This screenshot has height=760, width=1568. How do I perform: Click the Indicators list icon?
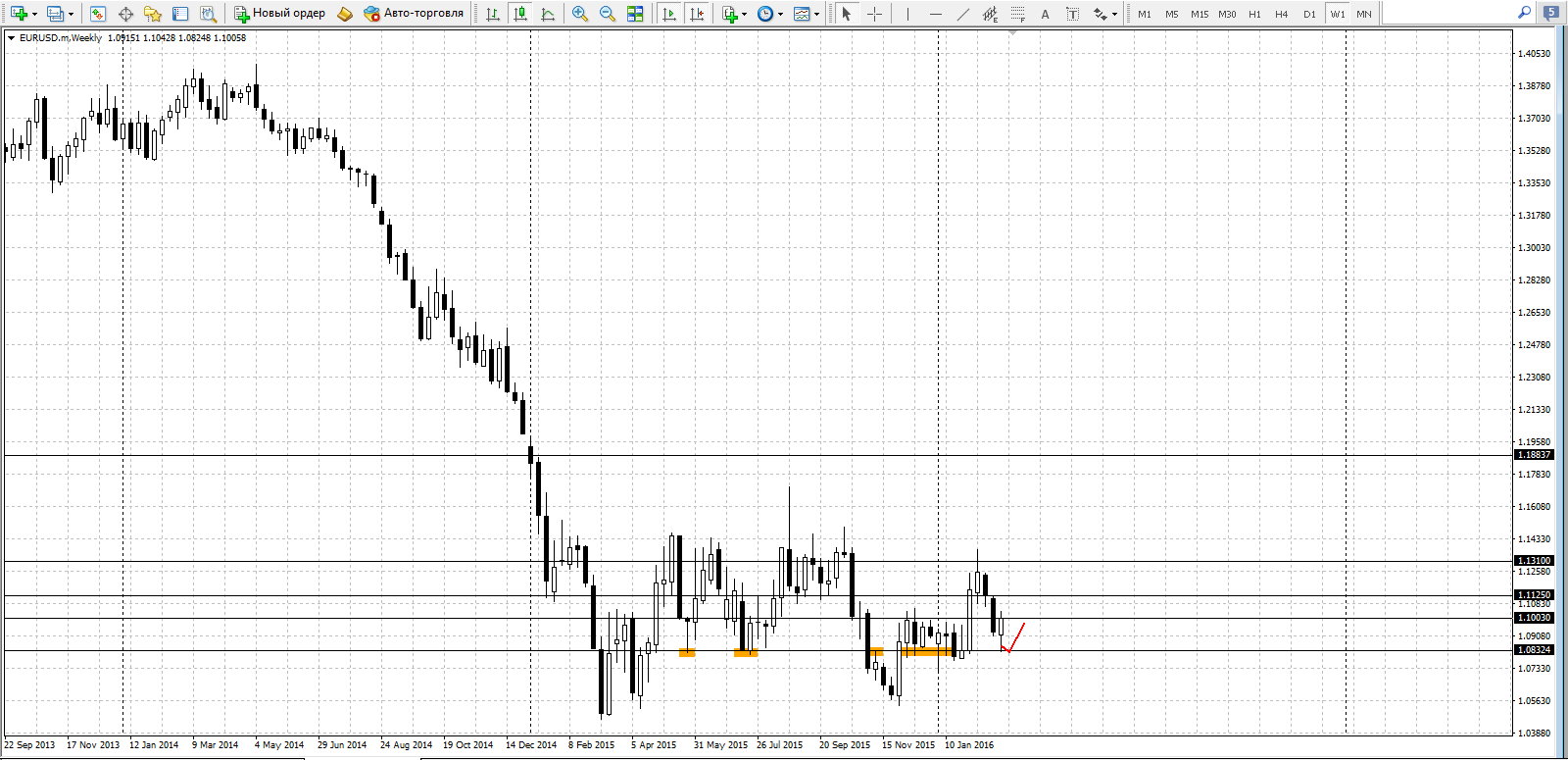(x=729, y=14)
